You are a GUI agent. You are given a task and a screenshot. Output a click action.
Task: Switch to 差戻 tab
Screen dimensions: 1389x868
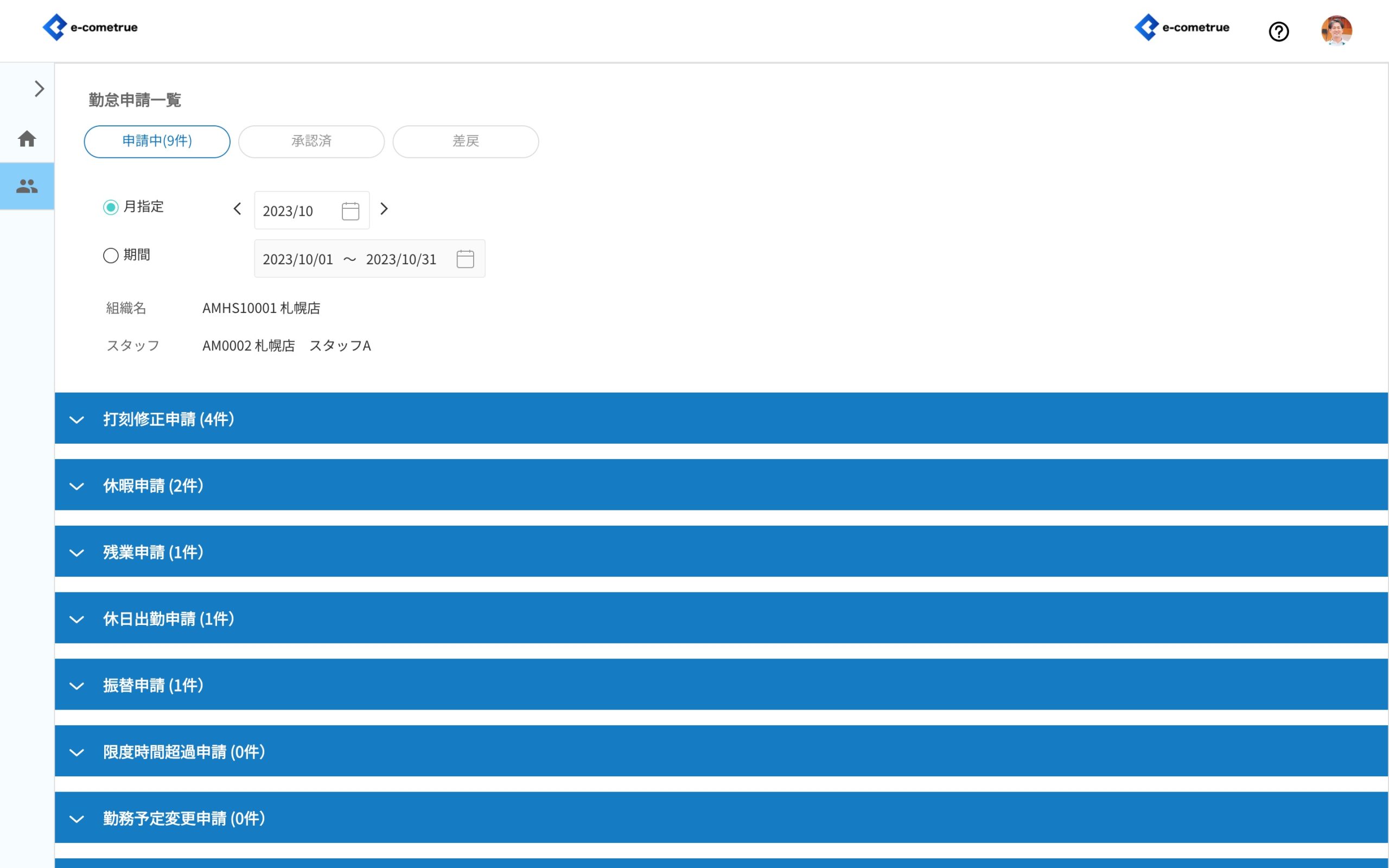tap(466, 141)
